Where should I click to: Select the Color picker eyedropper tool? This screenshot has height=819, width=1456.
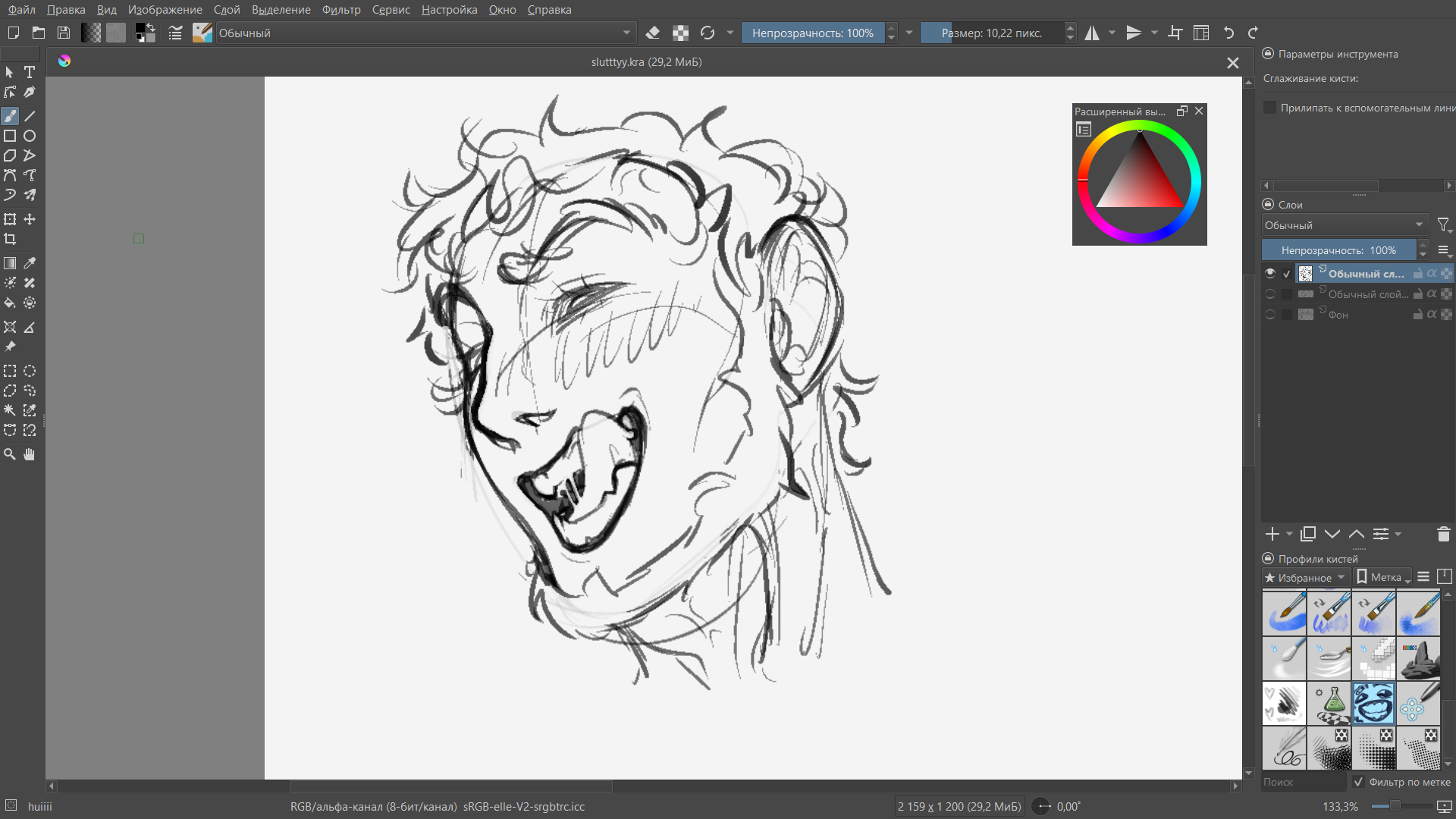coord(30,263)
